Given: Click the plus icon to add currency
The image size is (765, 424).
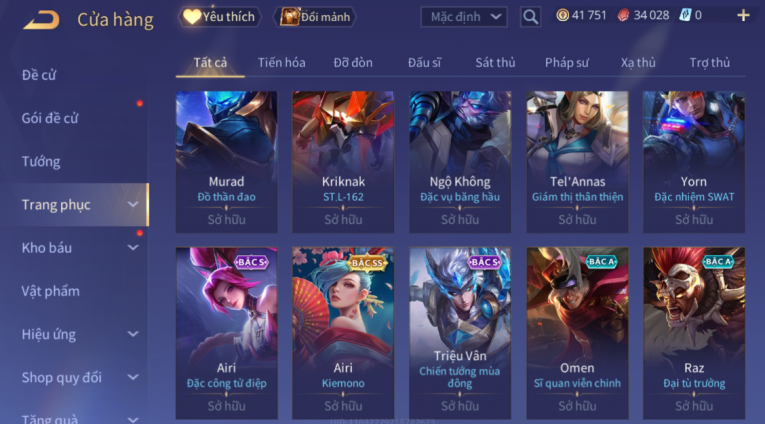Looking at the screenshot, I should click(743, 16).
